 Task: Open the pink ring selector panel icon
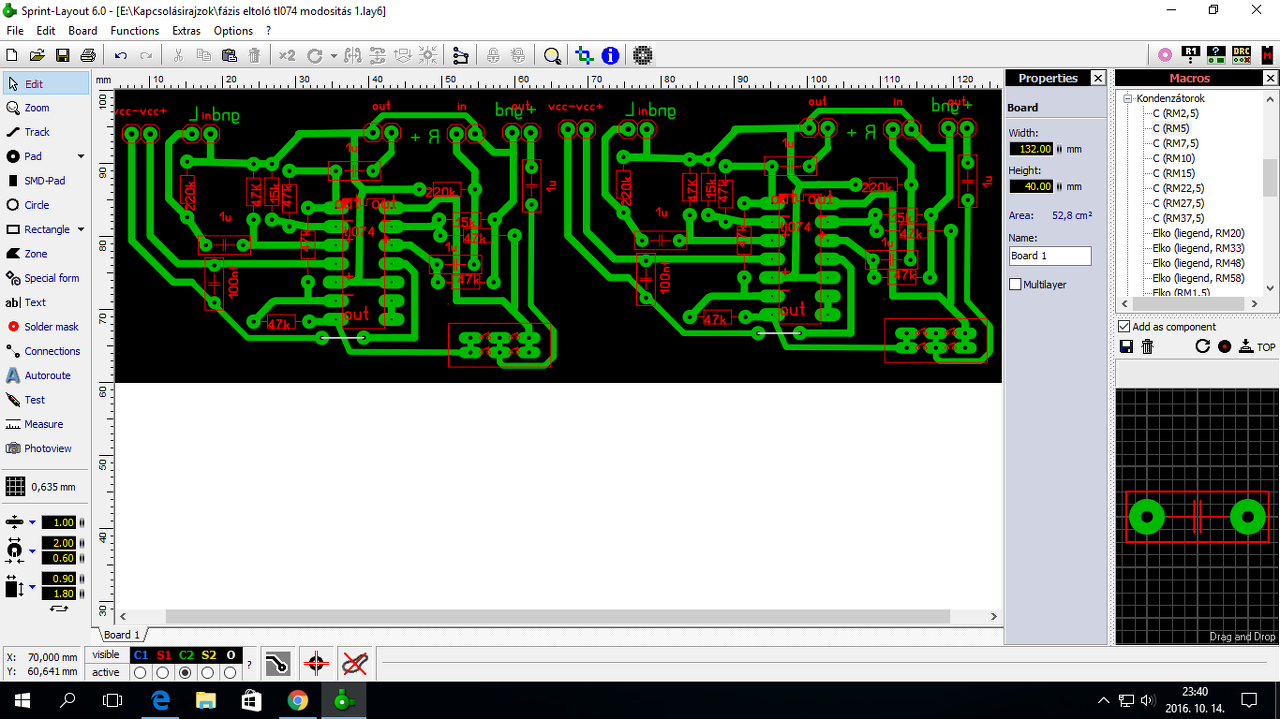(1165, 56)
